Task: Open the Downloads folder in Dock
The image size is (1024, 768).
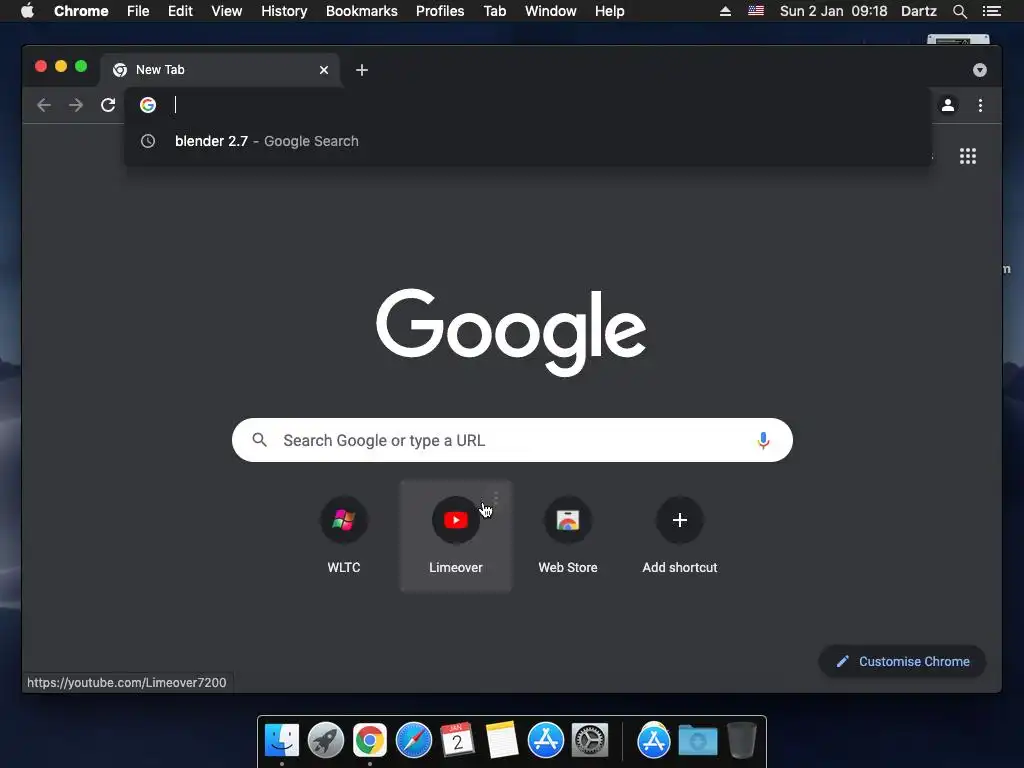Action: (697, 740)
